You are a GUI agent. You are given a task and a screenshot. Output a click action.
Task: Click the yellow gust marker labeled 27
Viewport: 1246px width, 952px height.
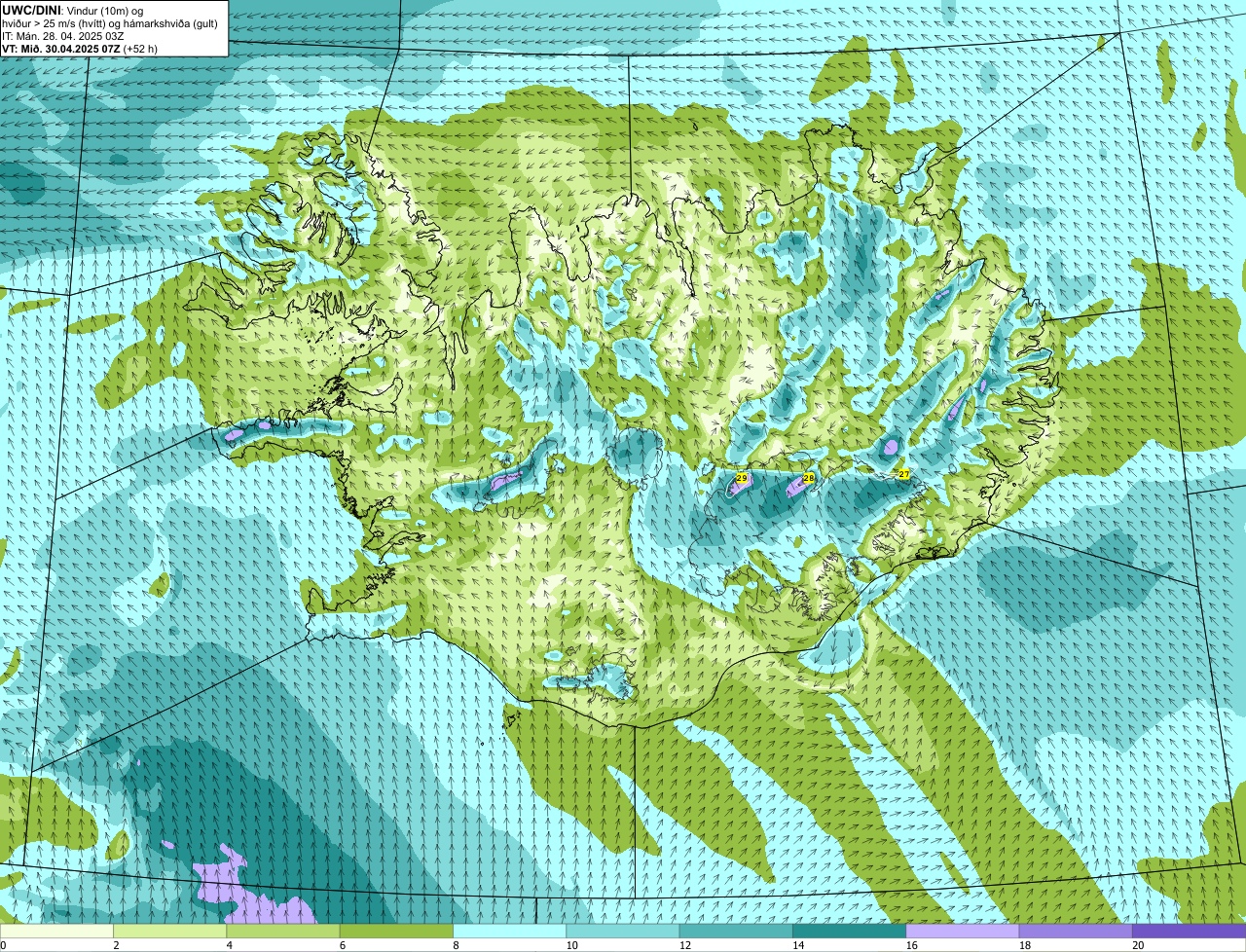(x=903, y=474)
